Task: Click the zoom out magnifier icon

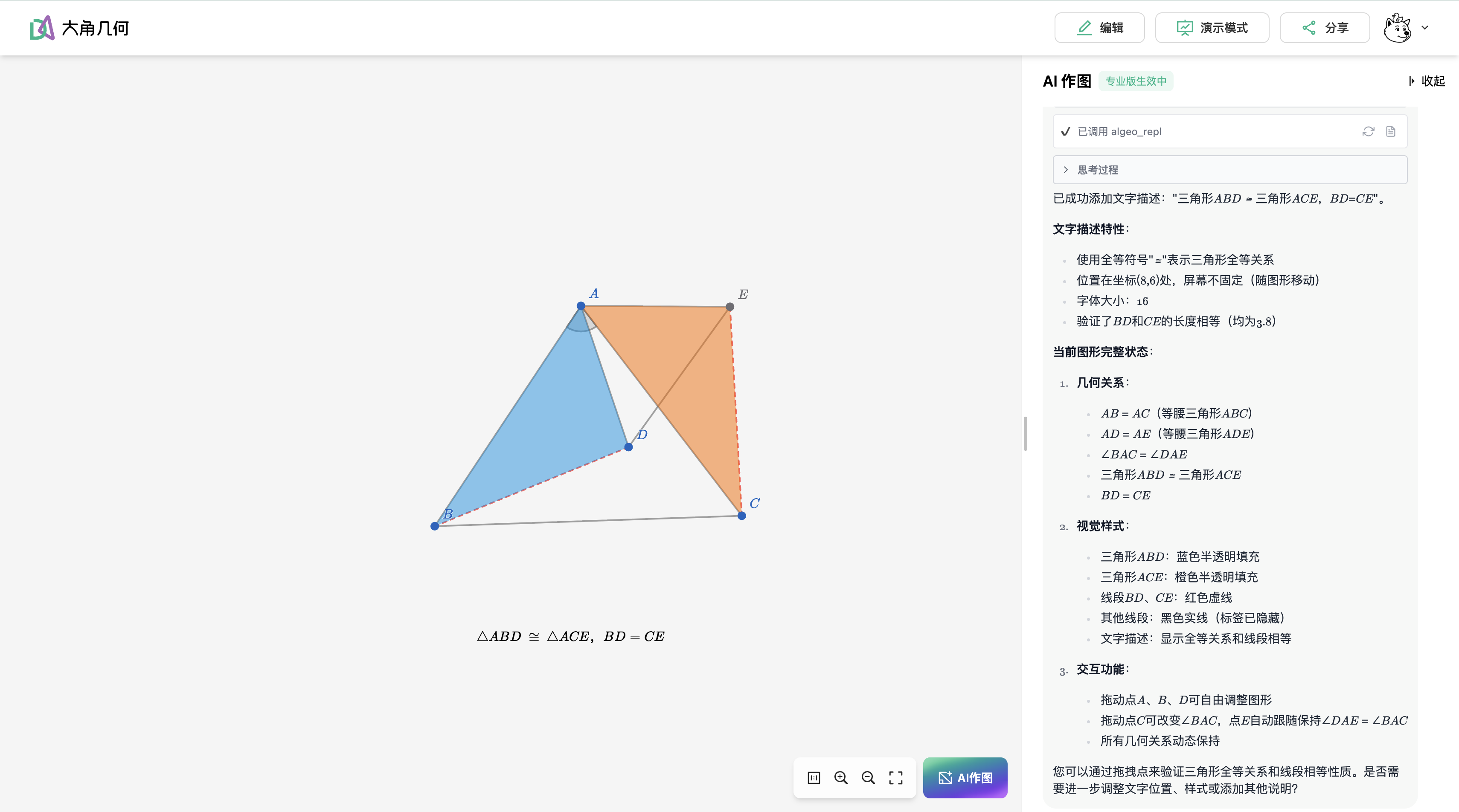Action: (x=868, y=777)
